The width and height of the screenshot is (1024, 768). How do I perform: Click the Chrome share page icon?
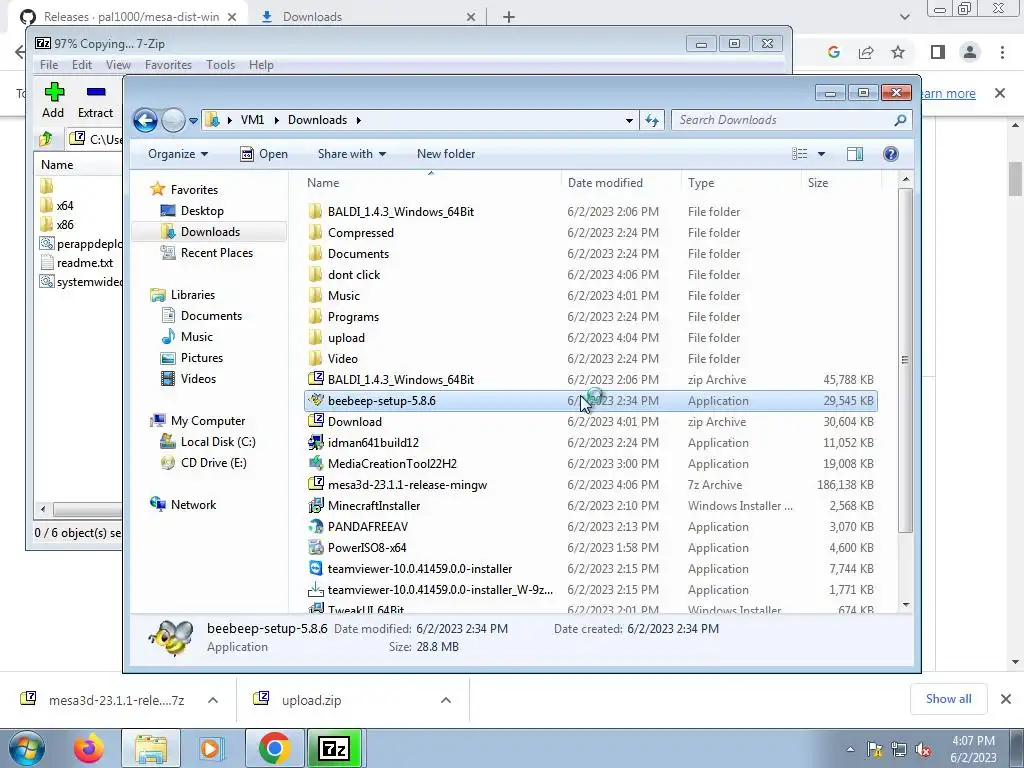click(866, 52)
